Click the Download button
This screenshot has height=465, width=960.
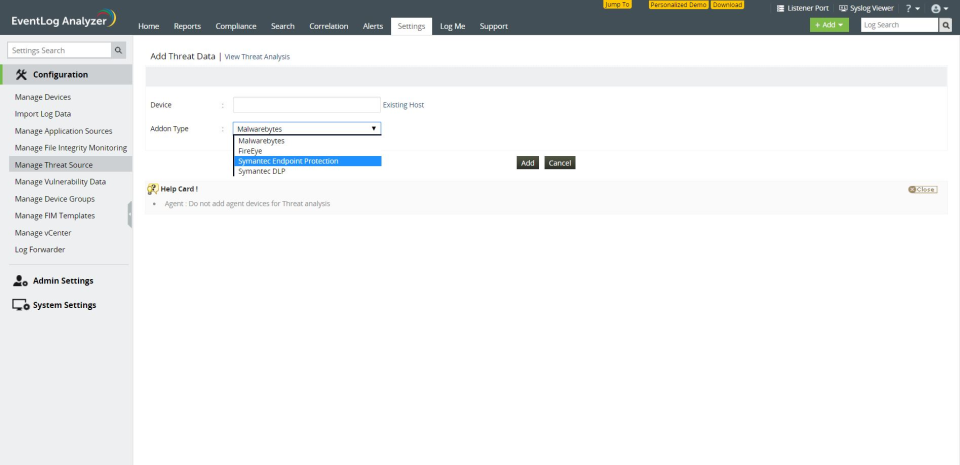pyautogui.click(x=727, y=4)
